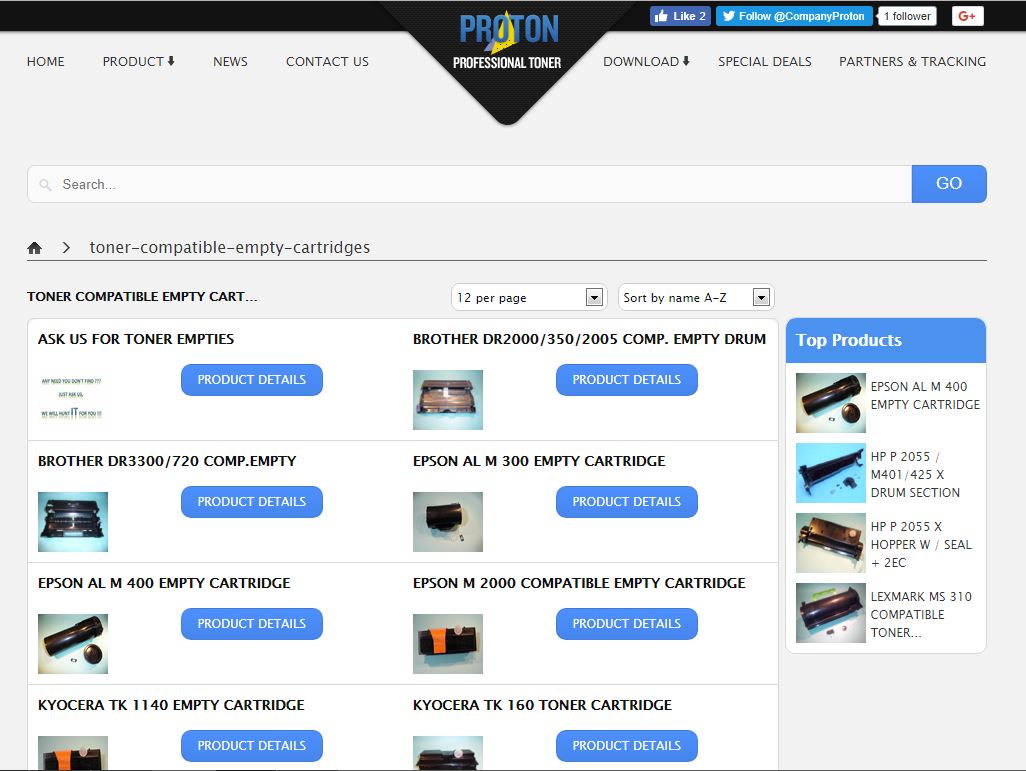View product details for Epson AL M 400
Viewport: 1026px width, 771px height.
pos(252,623)
